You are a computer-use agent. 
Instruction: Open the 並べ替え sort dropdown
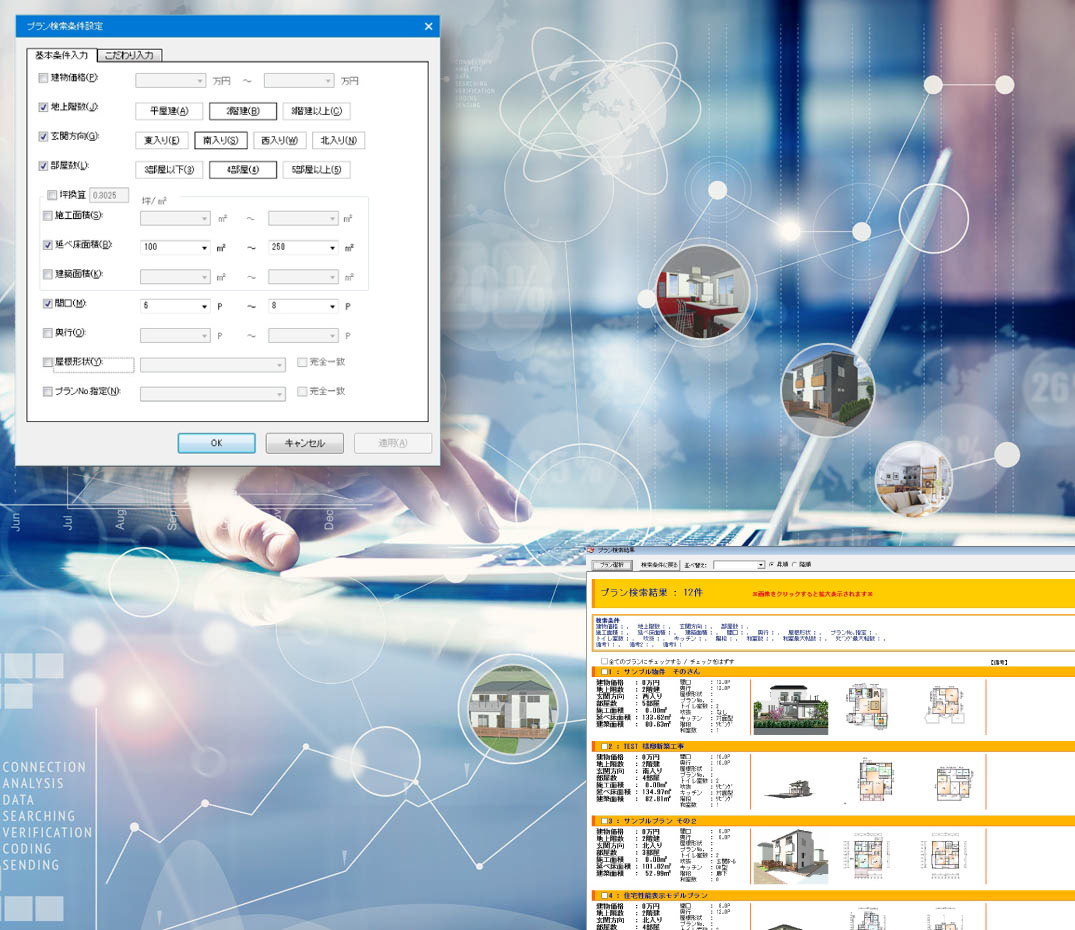[739, 565]
